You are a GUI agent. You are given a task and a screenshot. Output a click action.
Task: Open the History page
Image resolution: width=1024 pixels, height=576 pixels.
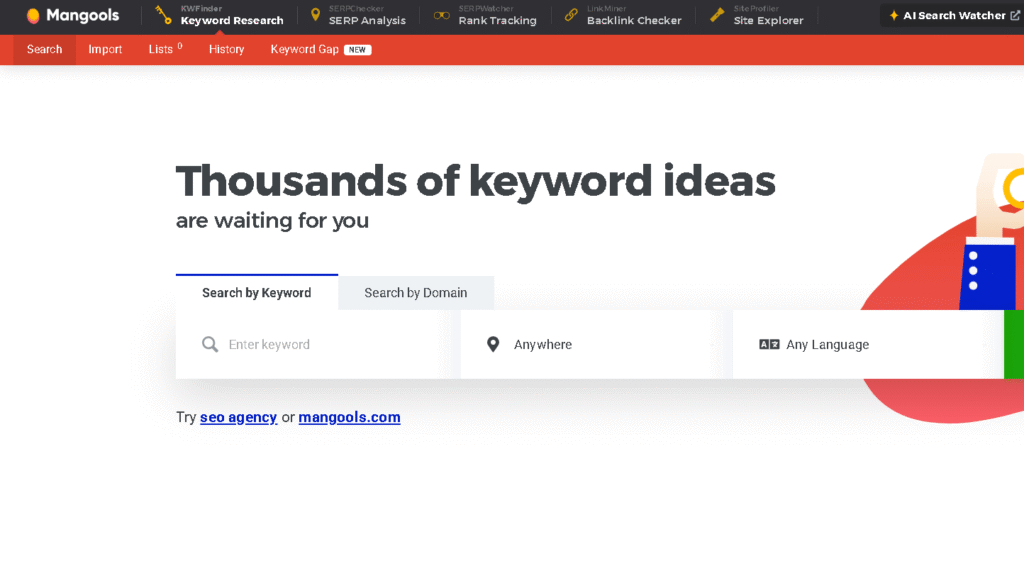[226, 50]
